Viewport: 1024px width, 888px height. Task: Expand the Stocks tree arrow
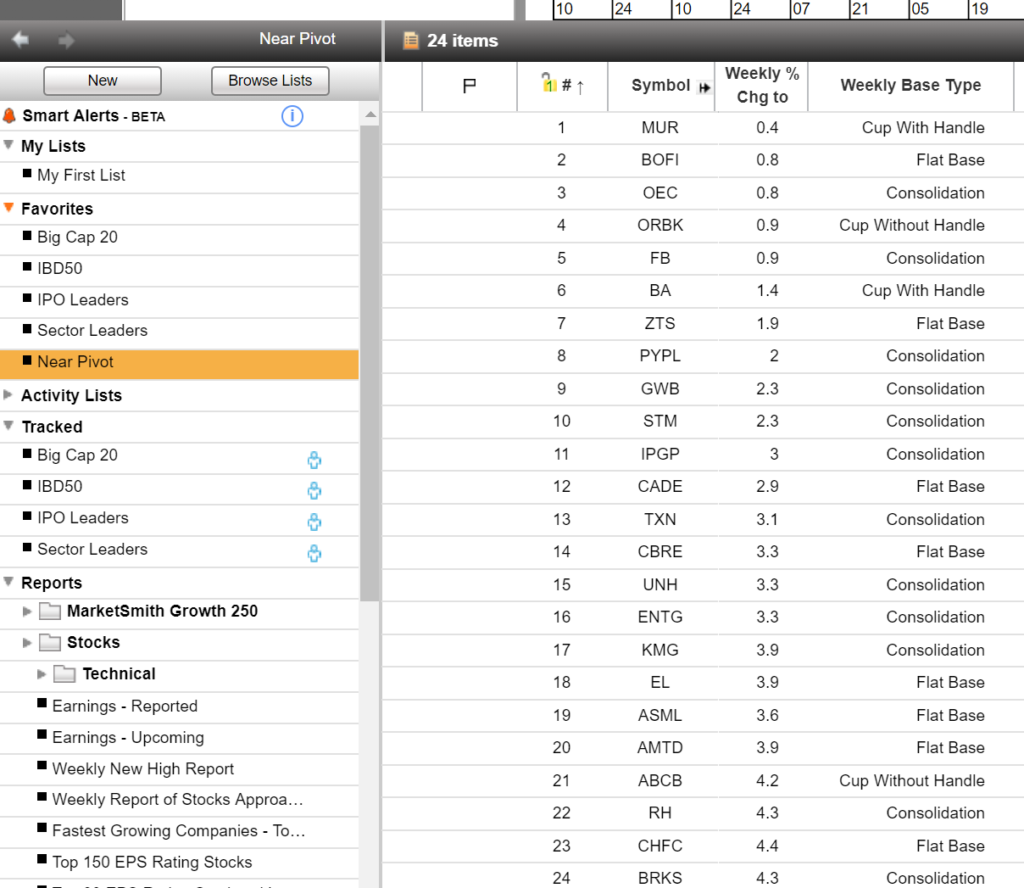tap(27, 642)
